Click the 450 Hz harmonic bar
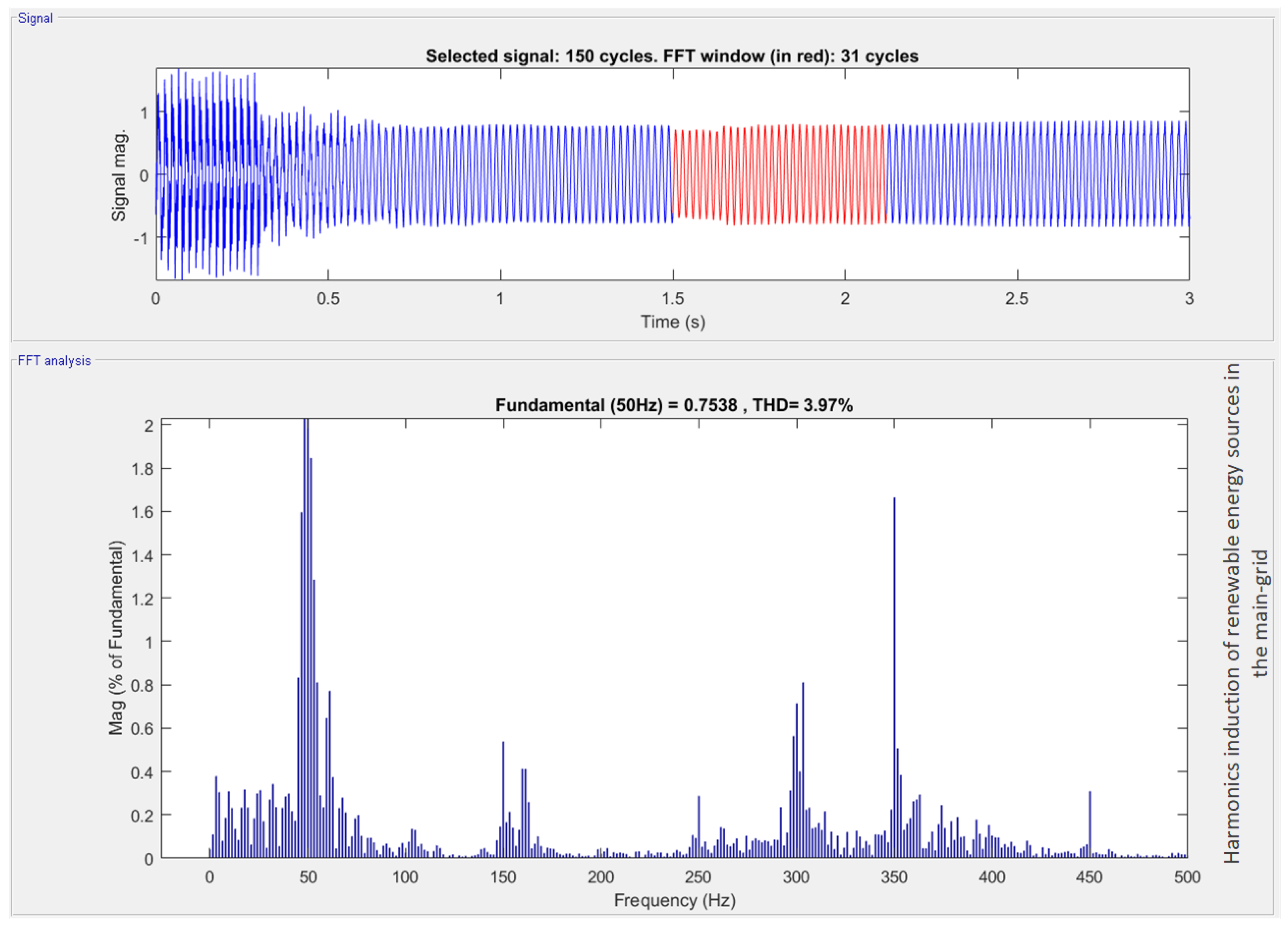 coord(1090,823)
